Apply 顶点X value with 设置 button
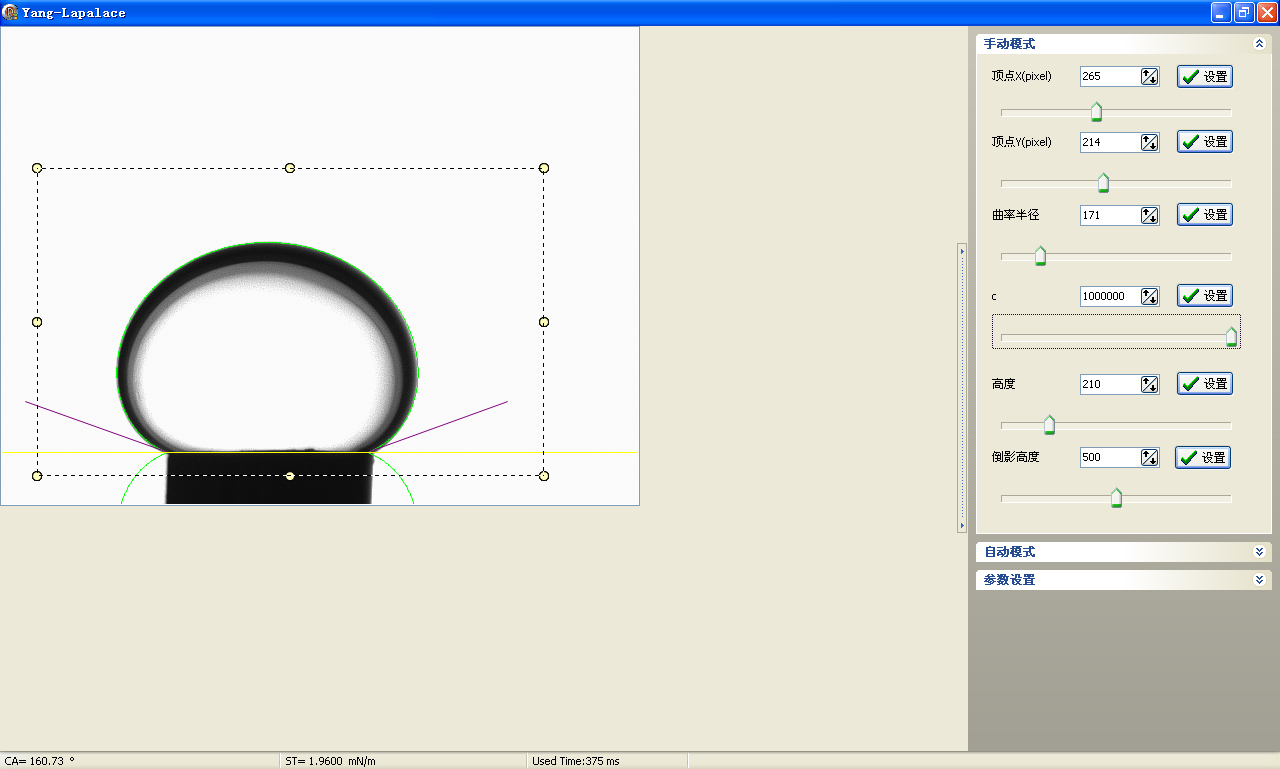The width and height of the screenshot is (1280, 769). pos(1204,77)
